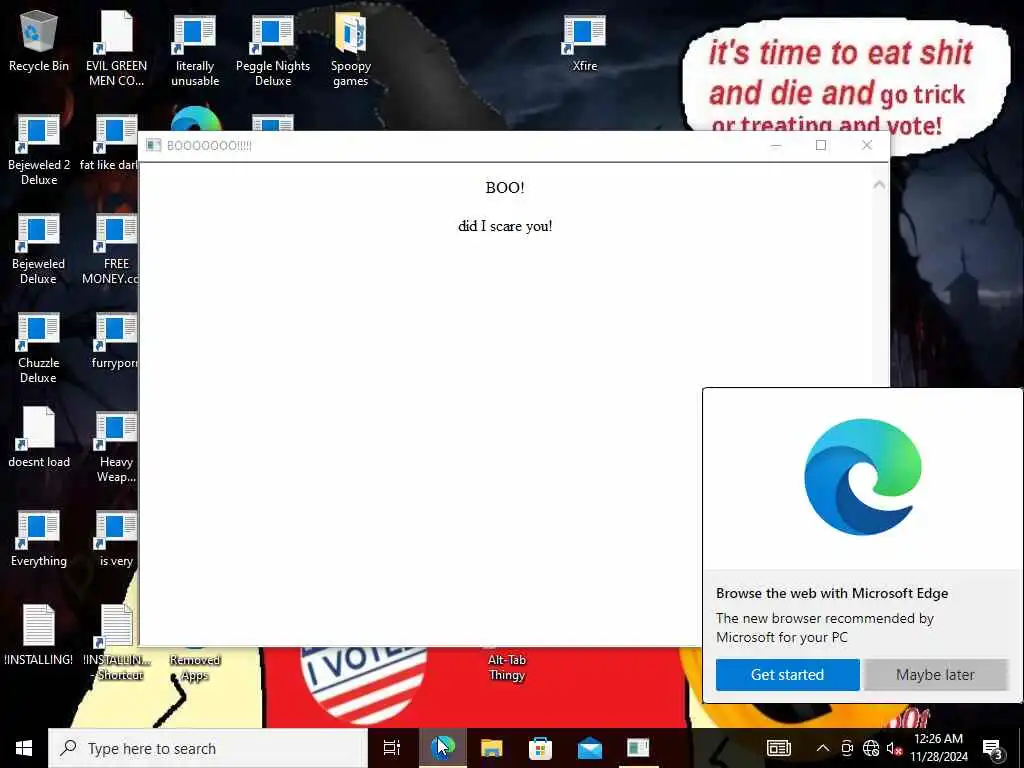Open the Action Center notifications icon
1024x768 pixels.
point(993,748)
